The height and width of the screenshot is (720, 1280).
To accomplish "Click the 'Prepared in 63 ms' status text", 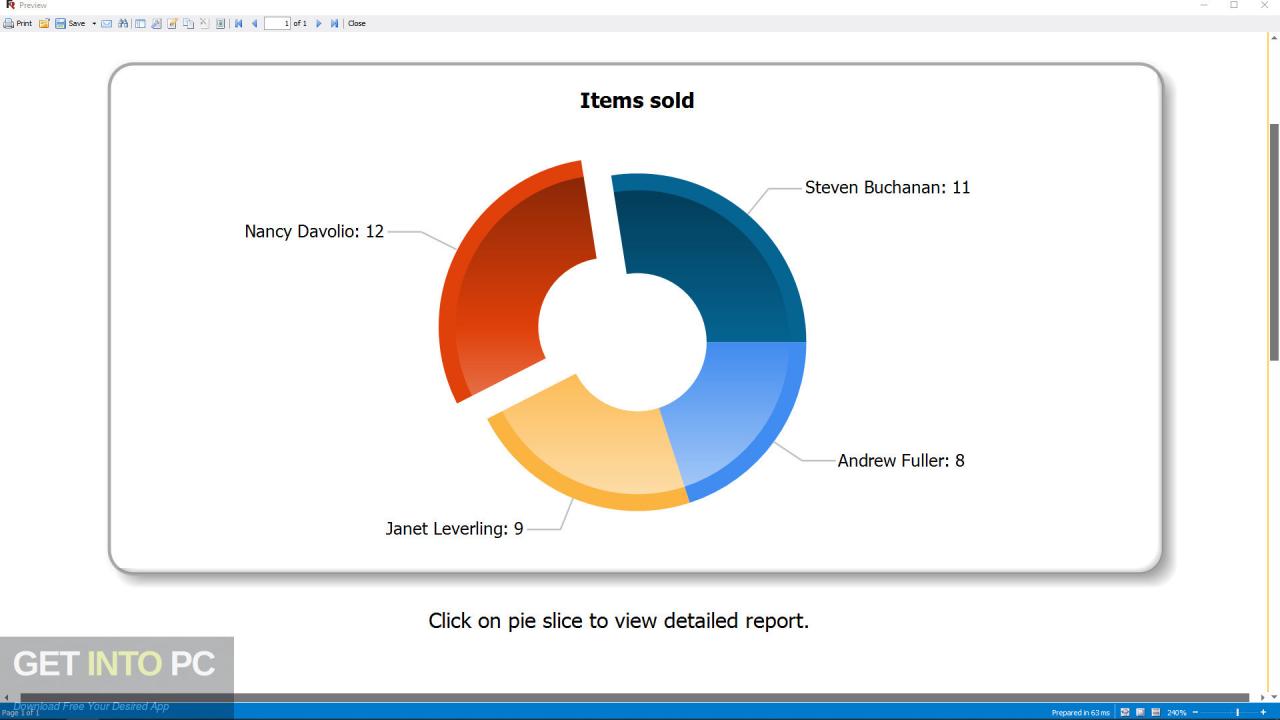I will [1081, 713].
